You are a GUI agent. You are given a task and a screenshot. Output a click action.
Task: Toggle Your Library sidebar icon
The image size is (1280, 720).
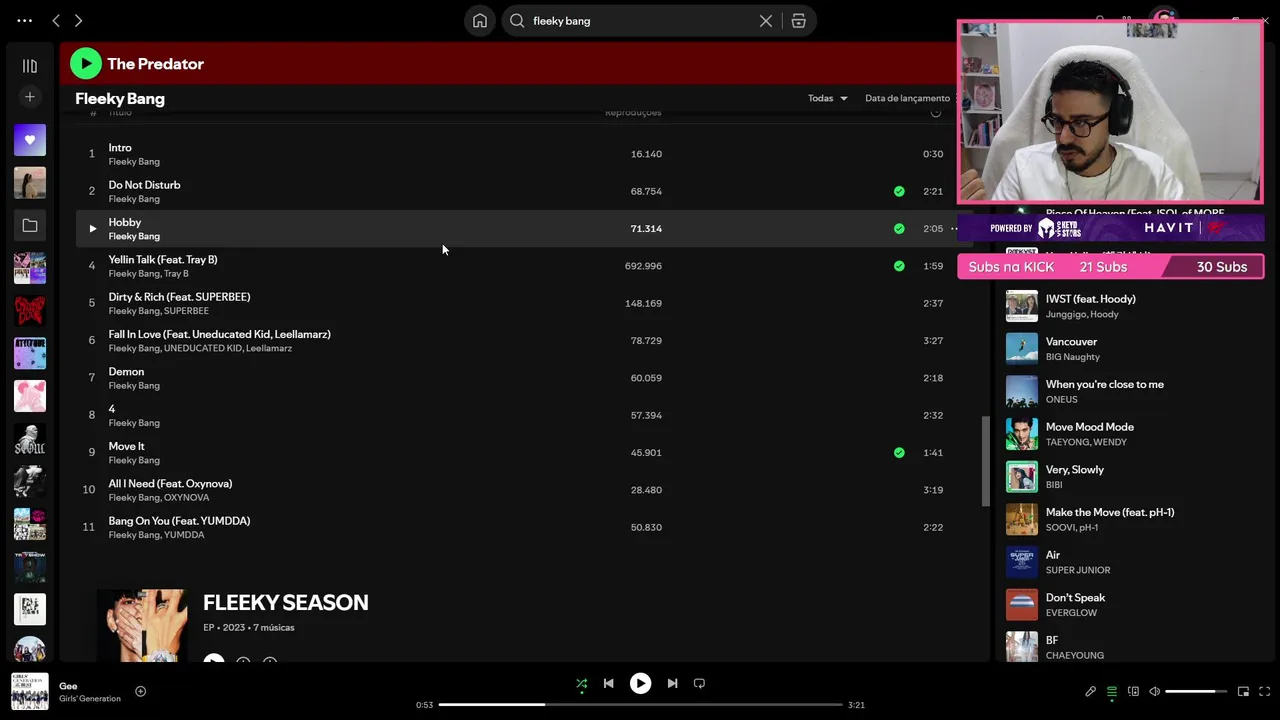tap(30, 66)
